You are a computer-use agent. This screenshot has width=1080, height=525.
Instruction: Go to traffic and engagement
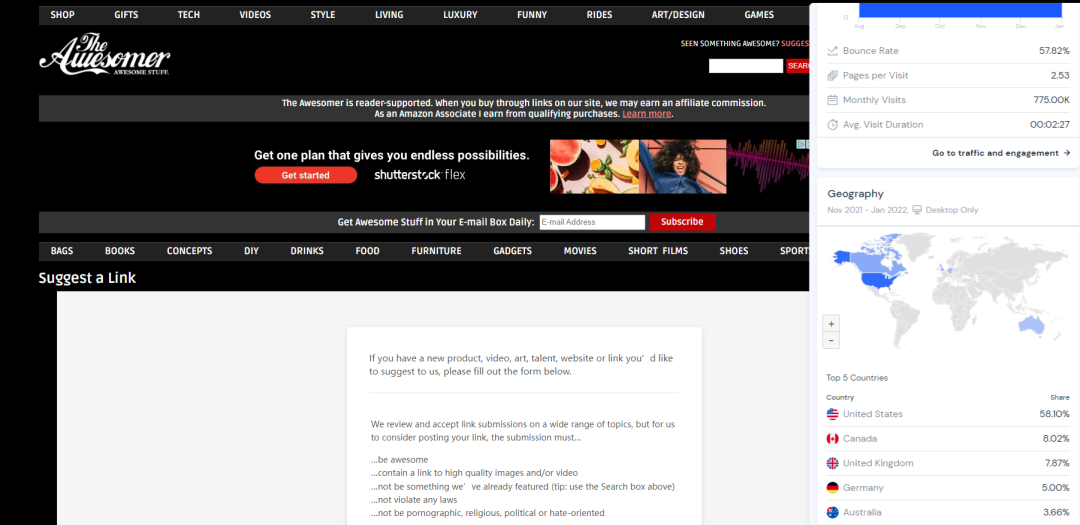tap(1001, 153)
